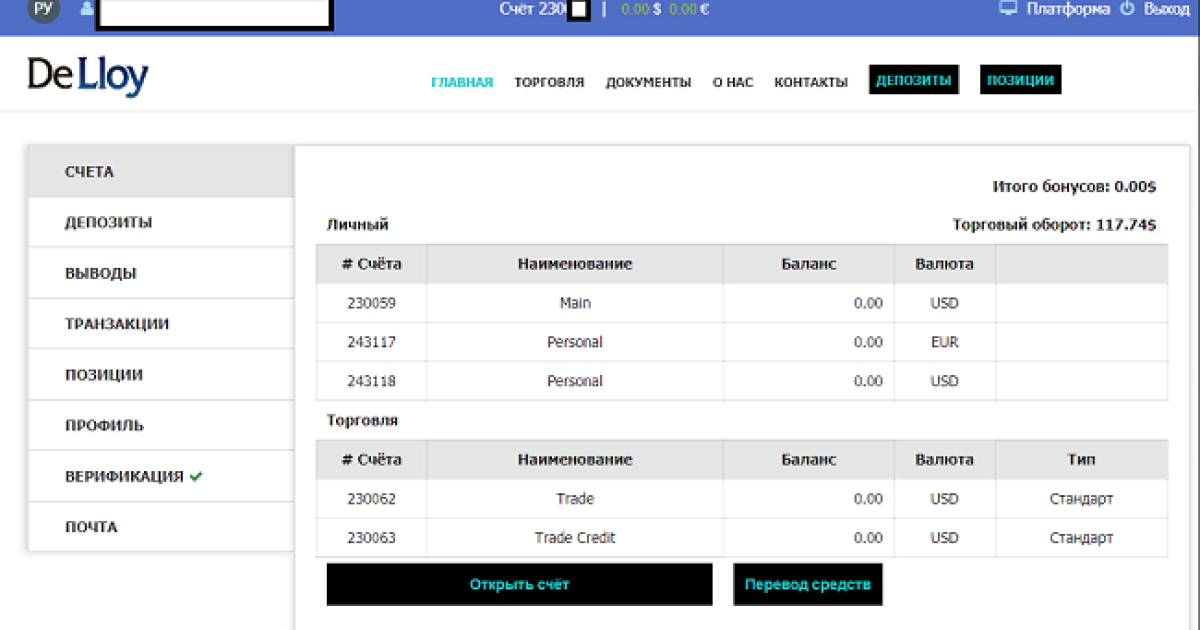The image size is (1200, 630).
Task: Click the green verification checkmark
Action: [x=196, y=477]
